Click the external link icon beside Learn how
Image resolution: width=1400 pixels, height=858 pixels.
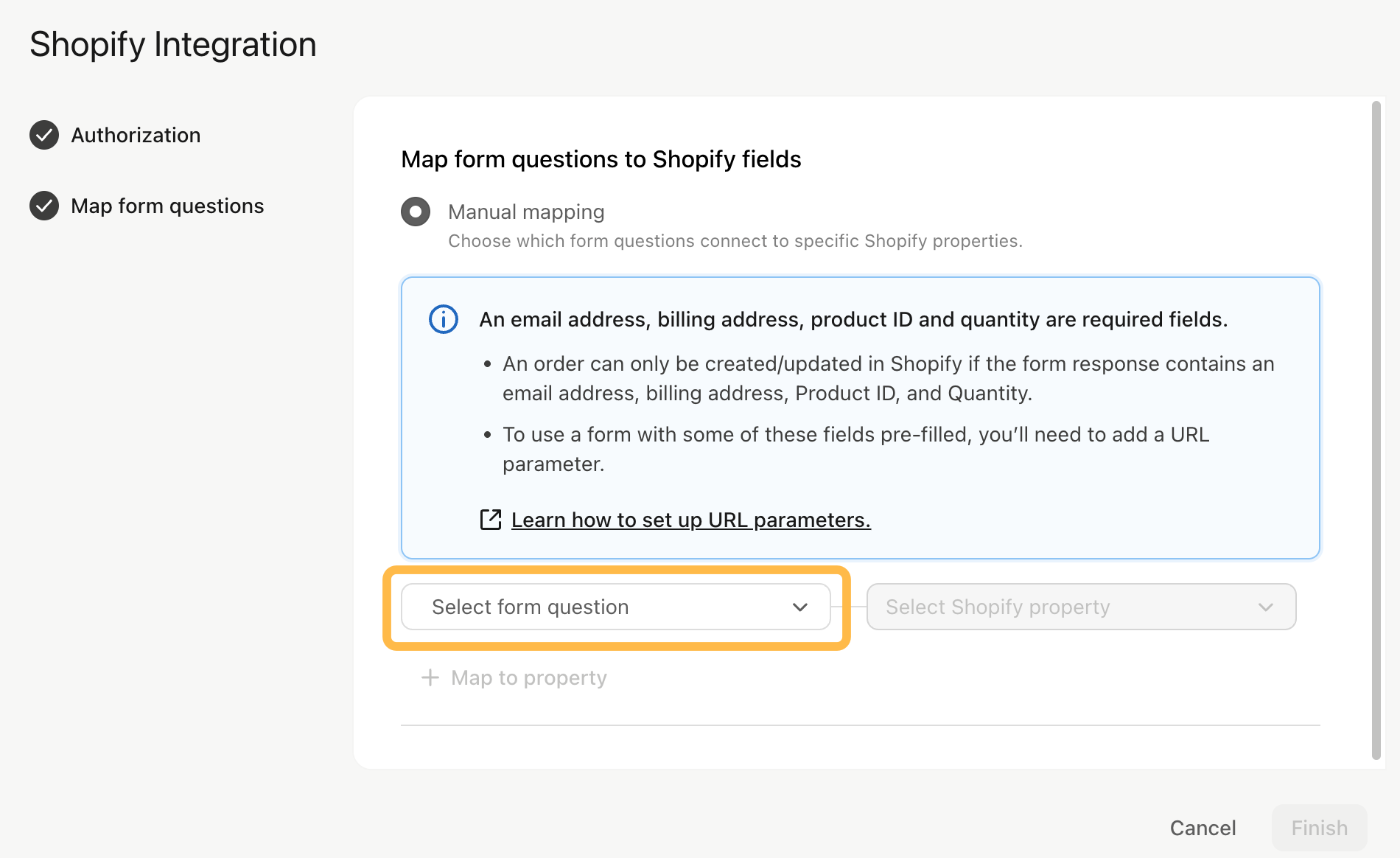[x=491, y=520]
